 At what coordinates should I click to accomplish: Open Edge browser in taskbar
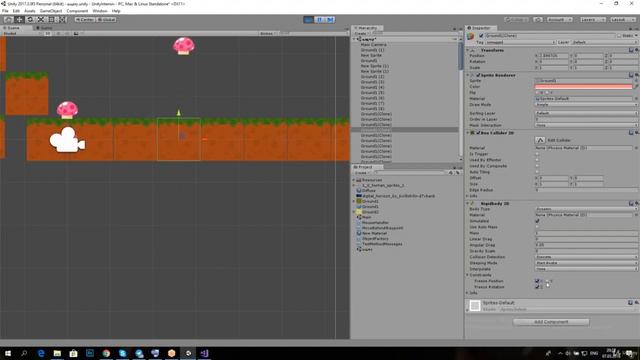[41, 353]
